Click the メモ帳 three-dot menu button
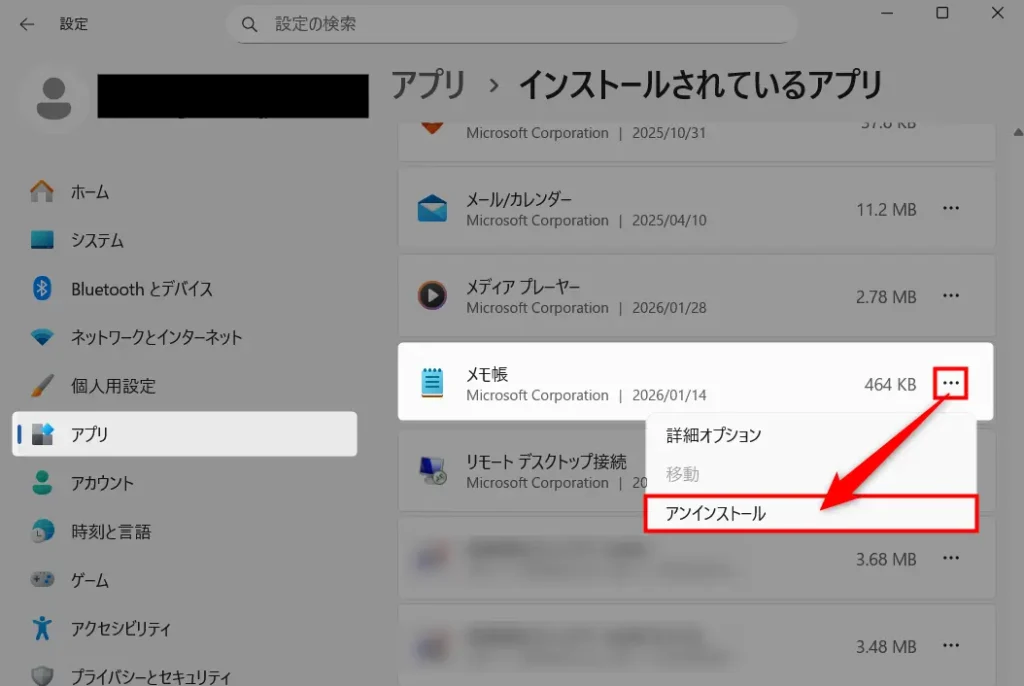The height and width of the screenshot is (686, 1024). coord(951,384)
